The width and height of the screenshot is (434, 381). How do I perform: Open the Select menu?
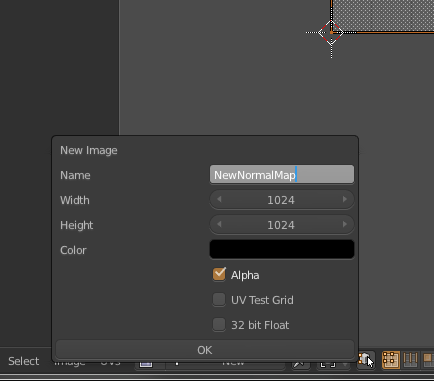pos(24,361)
